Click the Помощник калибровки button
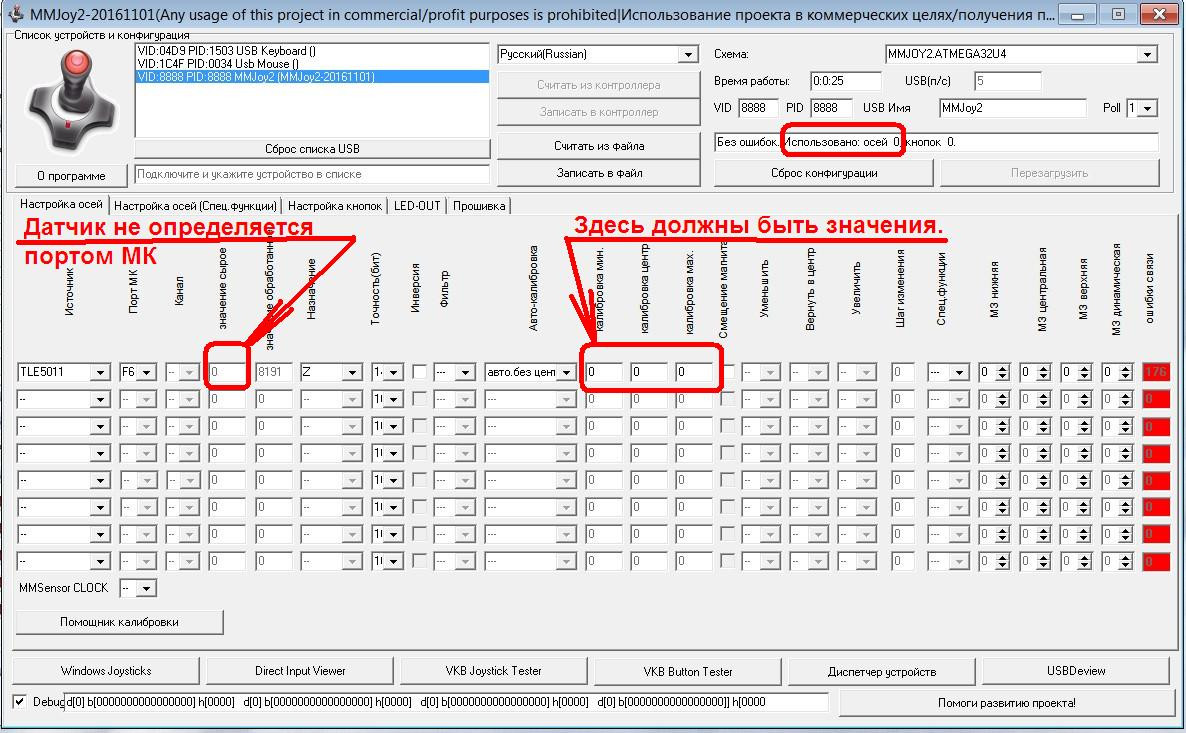This screenshot has height=733, width=1186. tap(120, 622)
